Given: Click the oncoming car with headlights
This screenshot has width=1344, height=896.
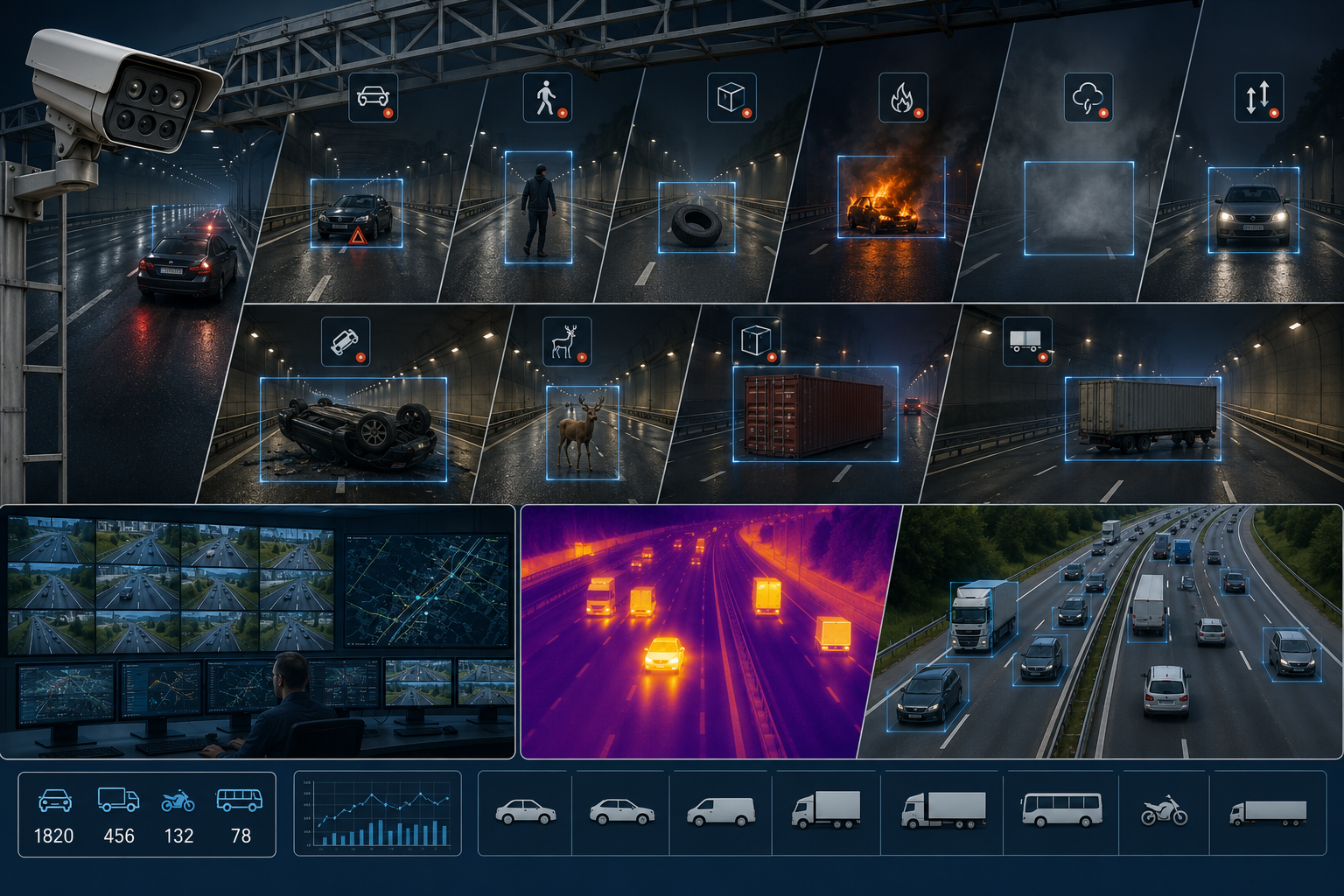Looking at the screenshot, I should click(x=1252, y=215).
